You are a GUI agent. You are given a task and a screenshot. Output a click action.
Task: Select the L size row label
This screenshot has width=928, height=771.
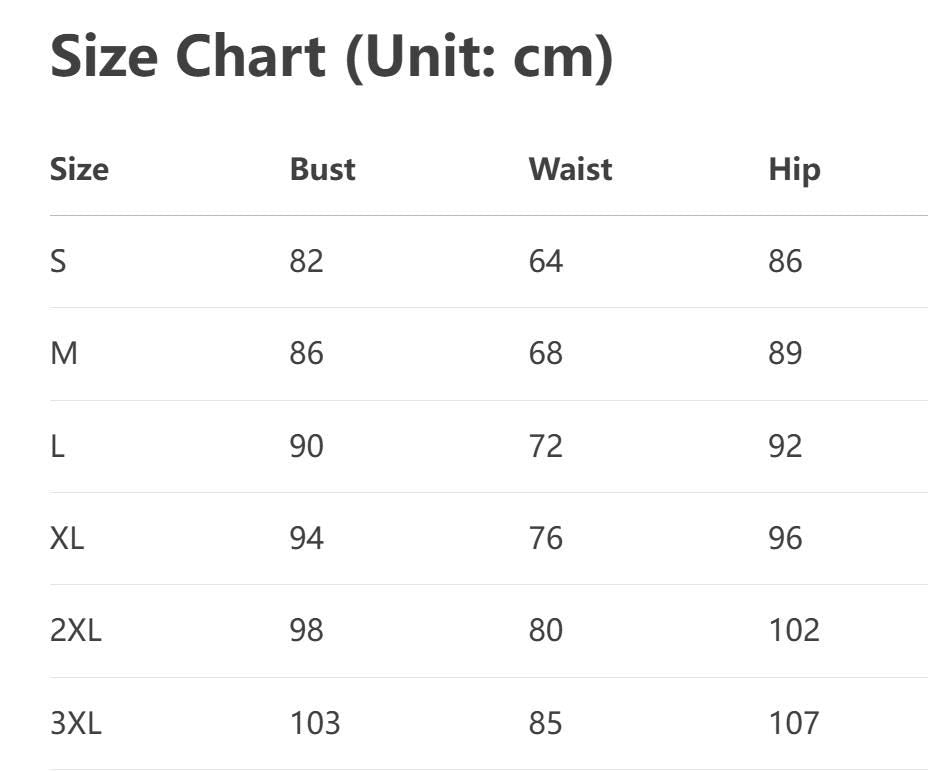coord(57,446)
